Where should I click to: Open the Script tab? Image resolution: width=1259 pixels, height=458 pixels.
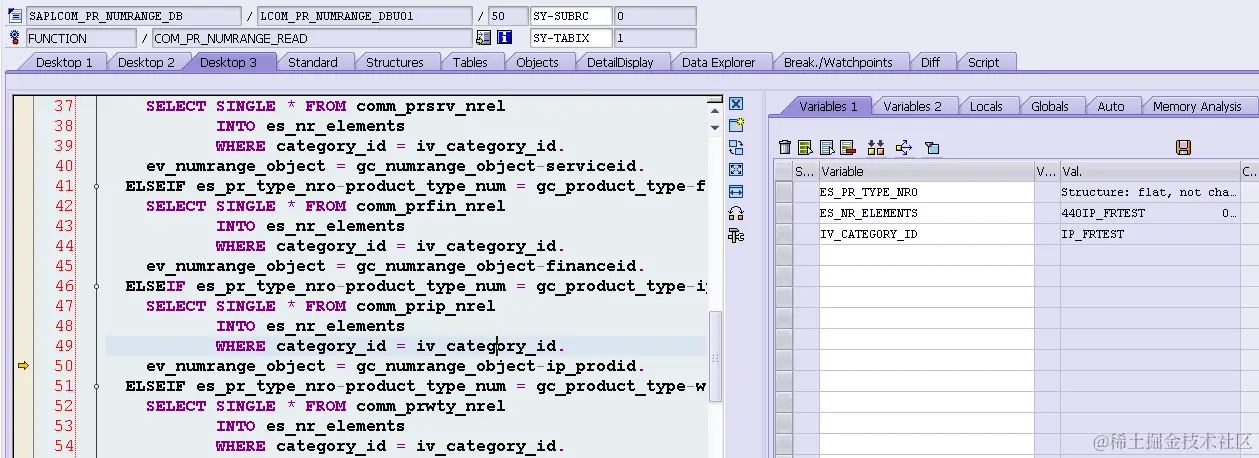983,62
